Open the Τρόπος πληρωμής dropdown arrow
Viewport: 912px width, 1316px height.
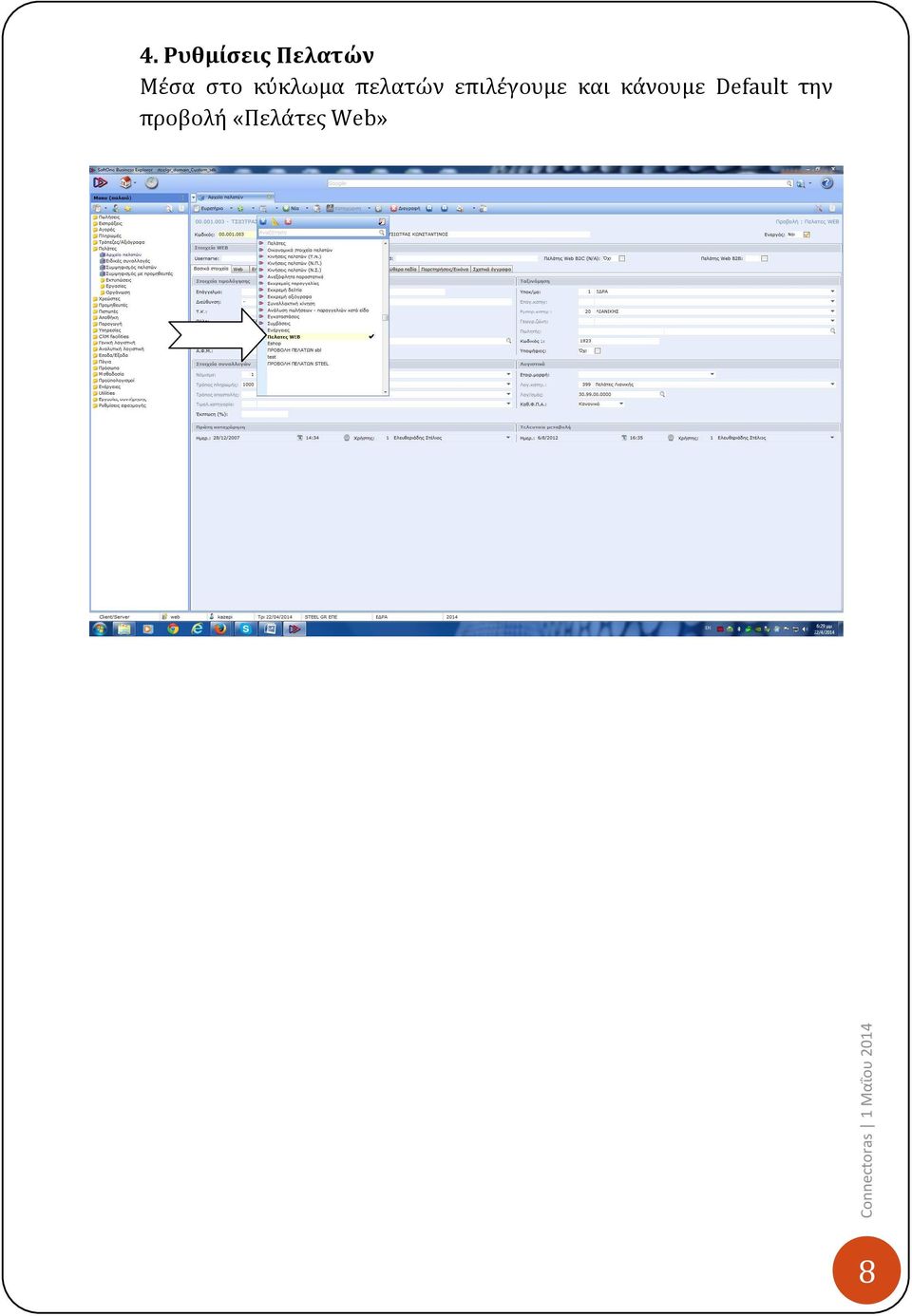pyautogui.click(x=509, y=385)
